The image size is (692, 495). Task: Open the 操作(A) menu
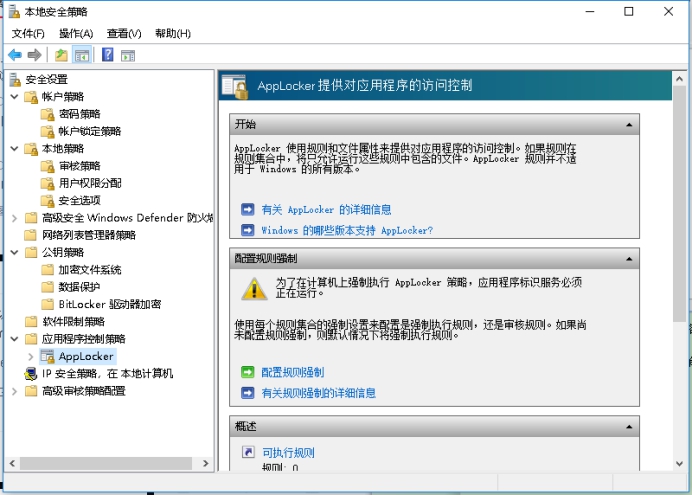pyautogui.click(x=76, y=34)
